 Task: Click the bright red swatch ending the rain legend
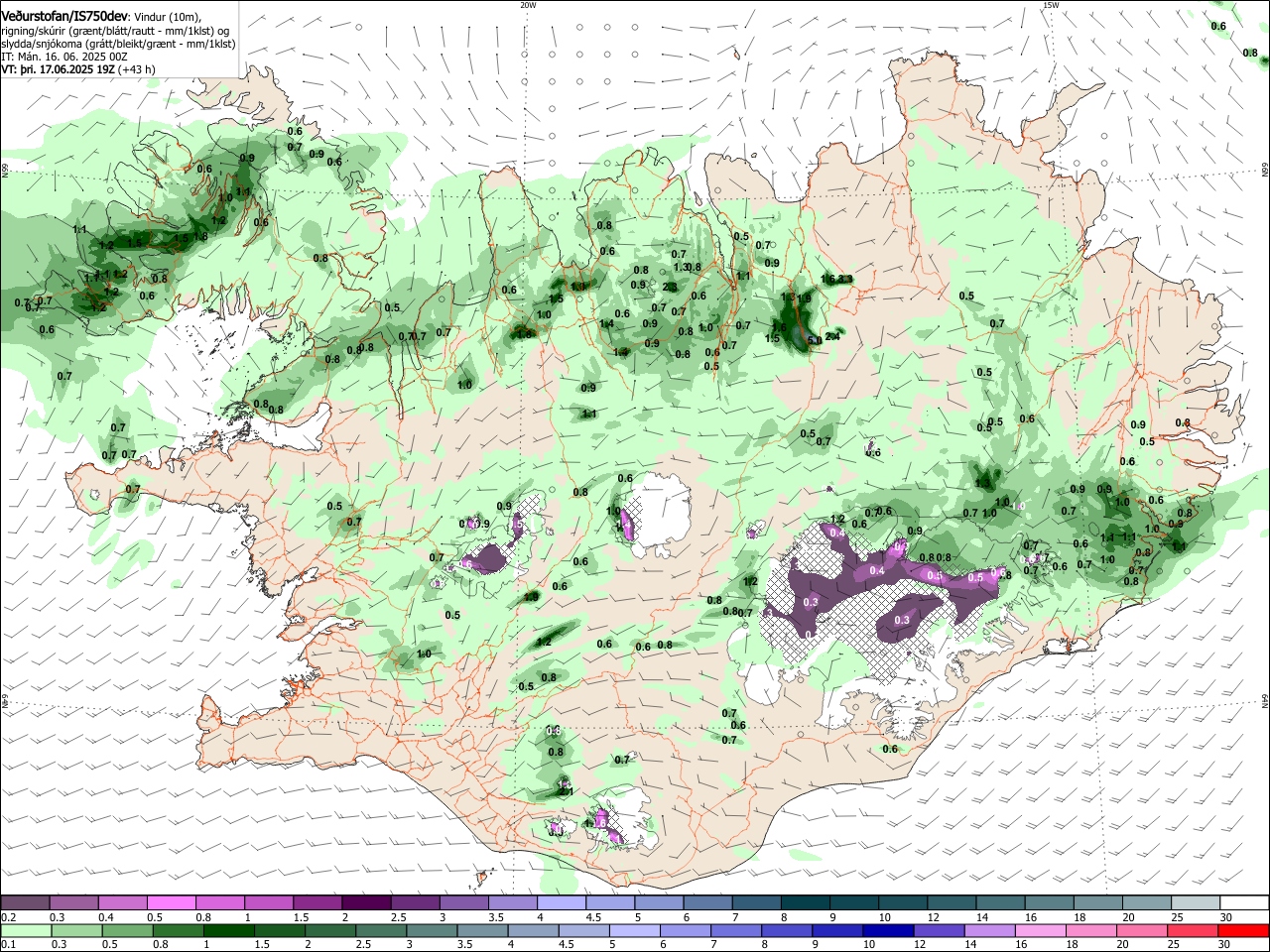click(x=1244, y=930)
